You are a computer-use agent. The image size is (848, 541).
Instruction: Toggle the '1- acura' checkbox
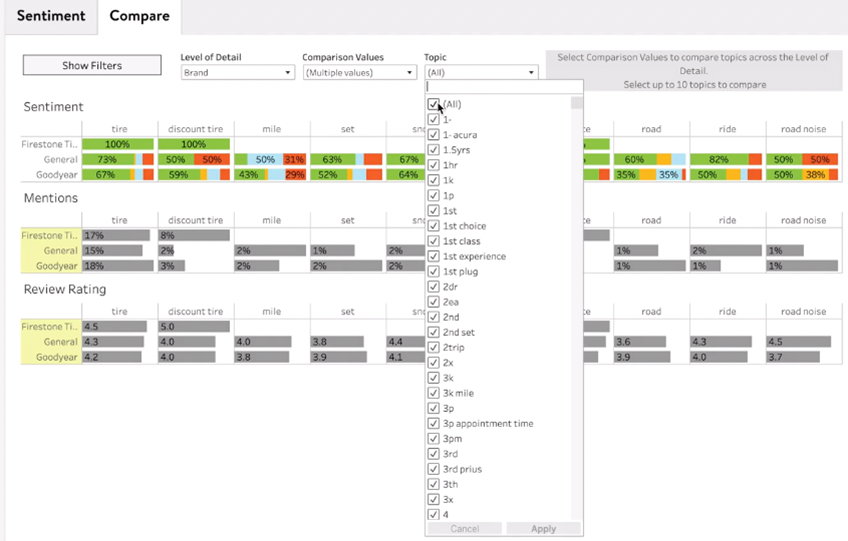[433, 134]
